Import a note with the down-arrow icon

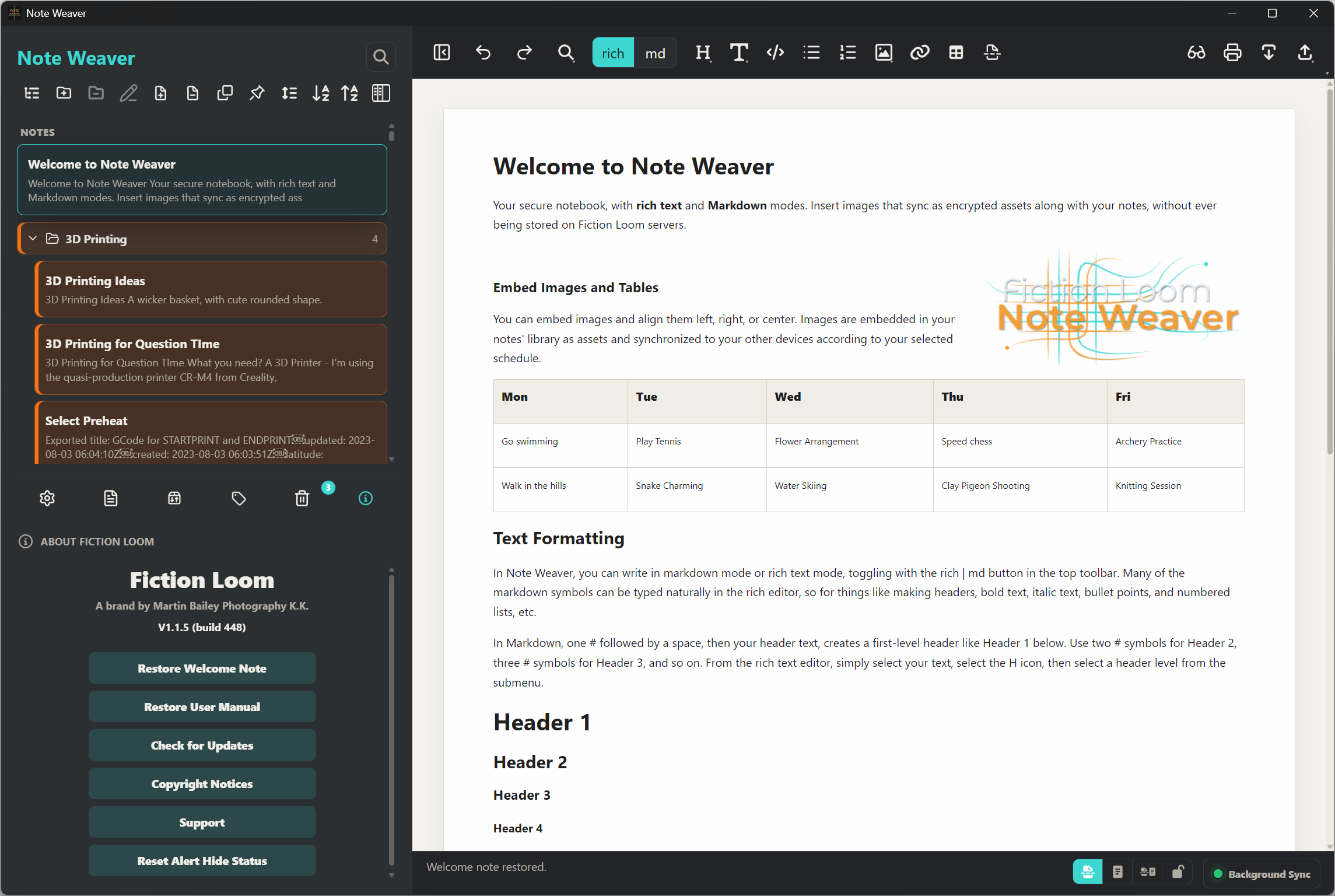point(1269,52)
